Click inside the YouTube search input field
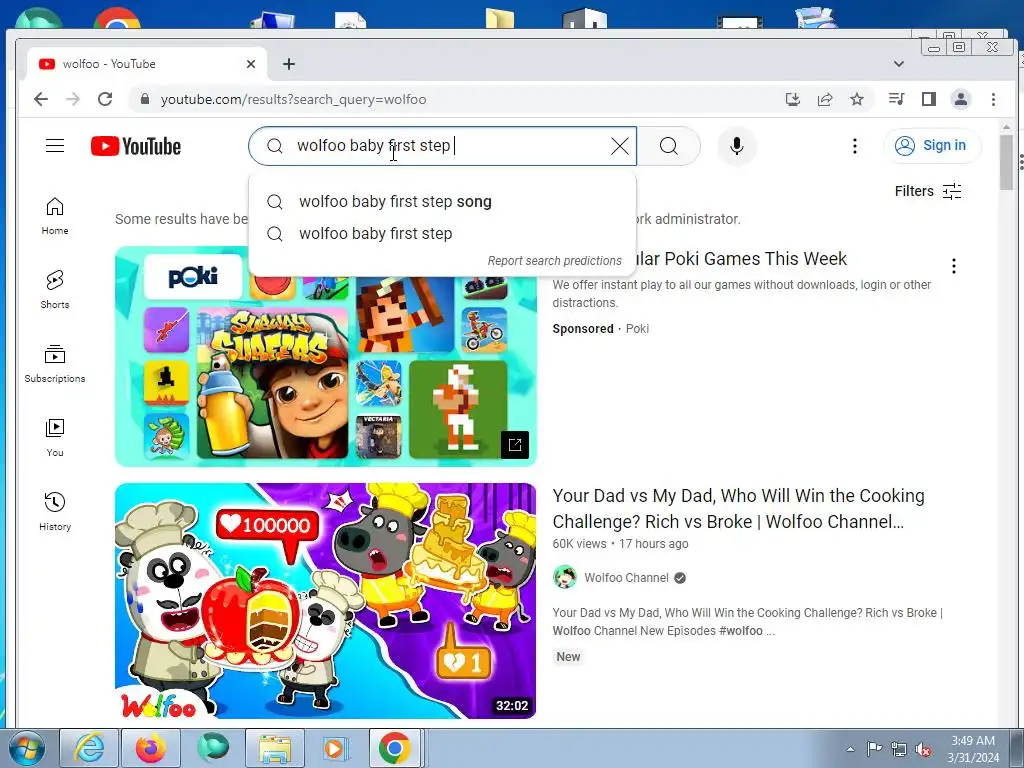 (442, 146)
